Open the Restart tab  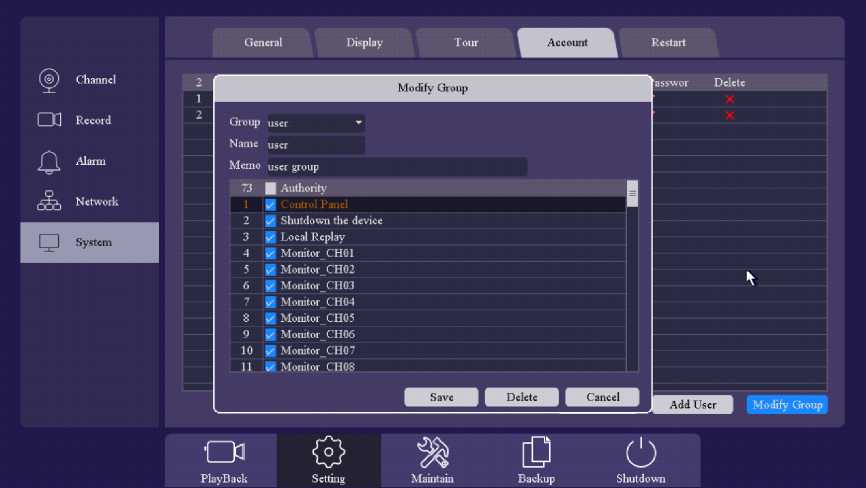click(x=668, y=43)
